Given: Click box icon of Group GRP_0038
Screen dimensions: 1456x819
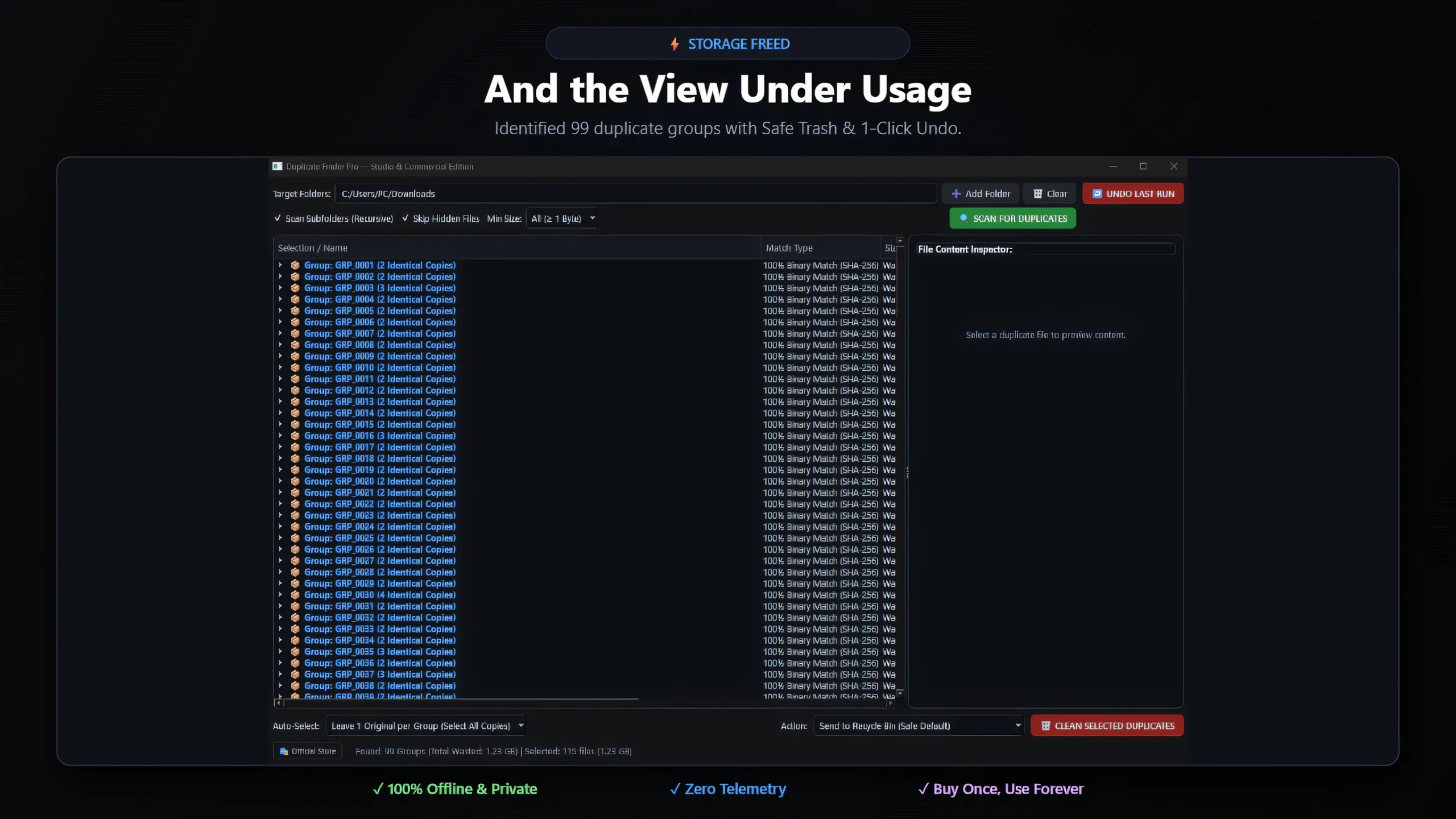Looking at the screenshot, I should pos(295,686).
